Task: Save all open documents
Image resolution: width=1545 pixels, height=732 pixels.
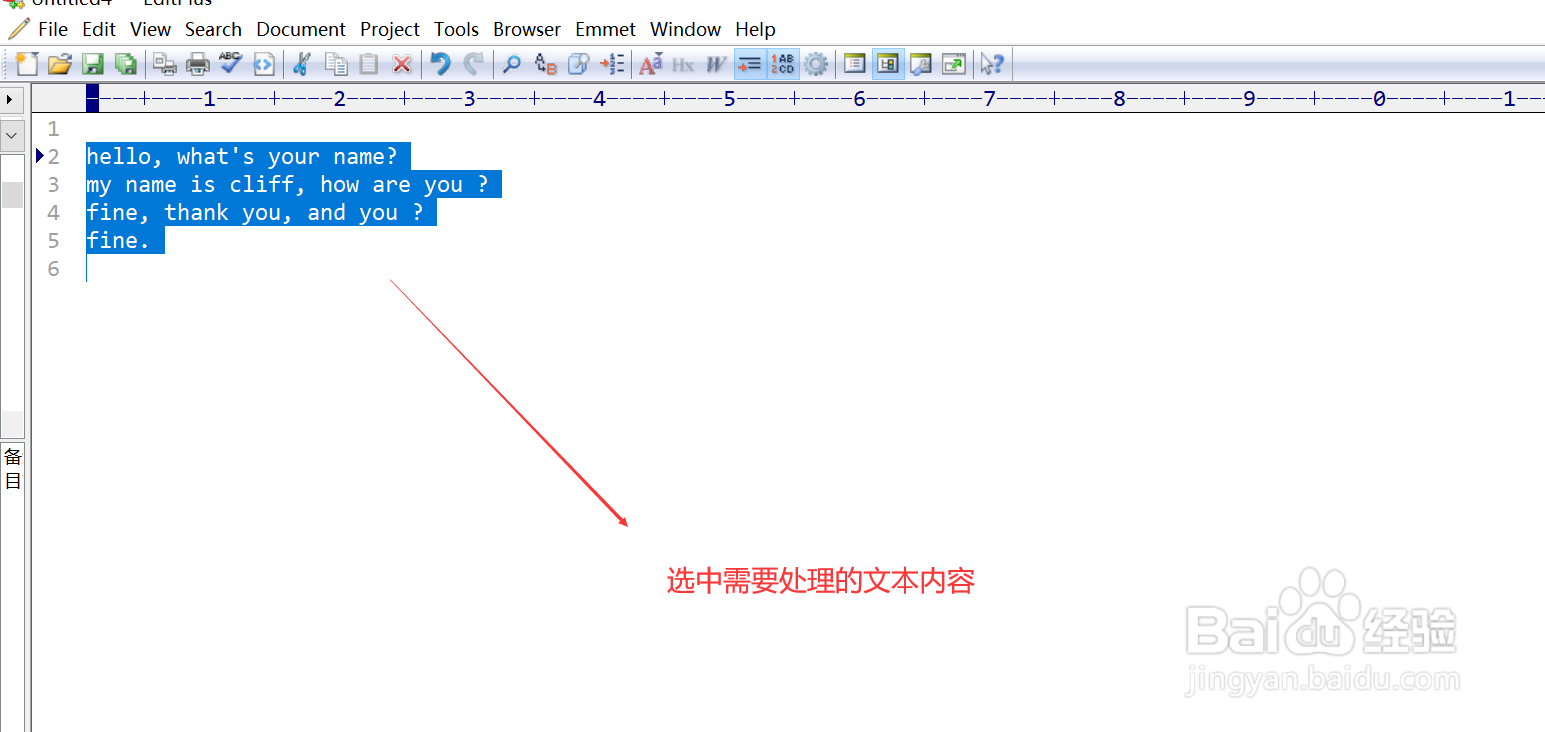Action: pyautogui.click(x=126, y=63)
